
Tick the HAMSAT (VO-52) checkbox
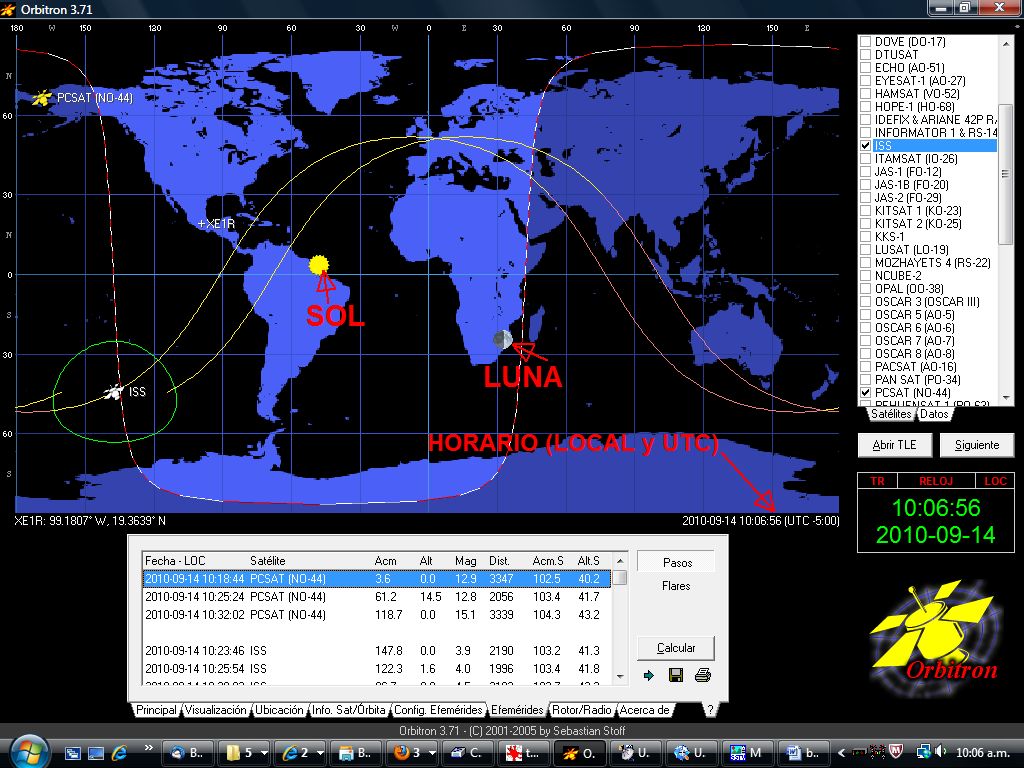865,93
